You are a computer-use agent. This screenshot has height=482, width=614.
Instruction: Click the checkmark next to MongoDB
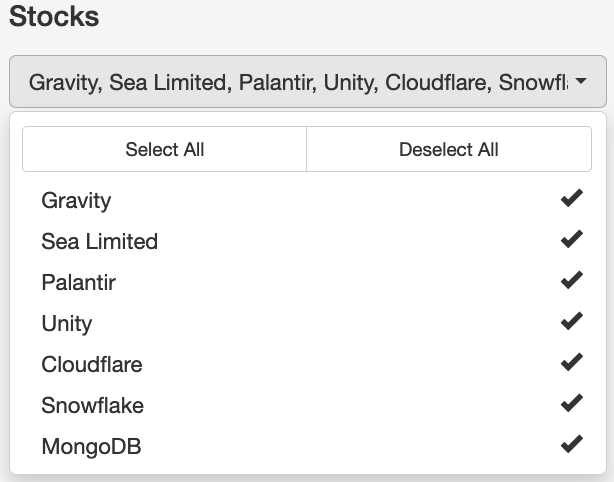[x=571, y=446]
